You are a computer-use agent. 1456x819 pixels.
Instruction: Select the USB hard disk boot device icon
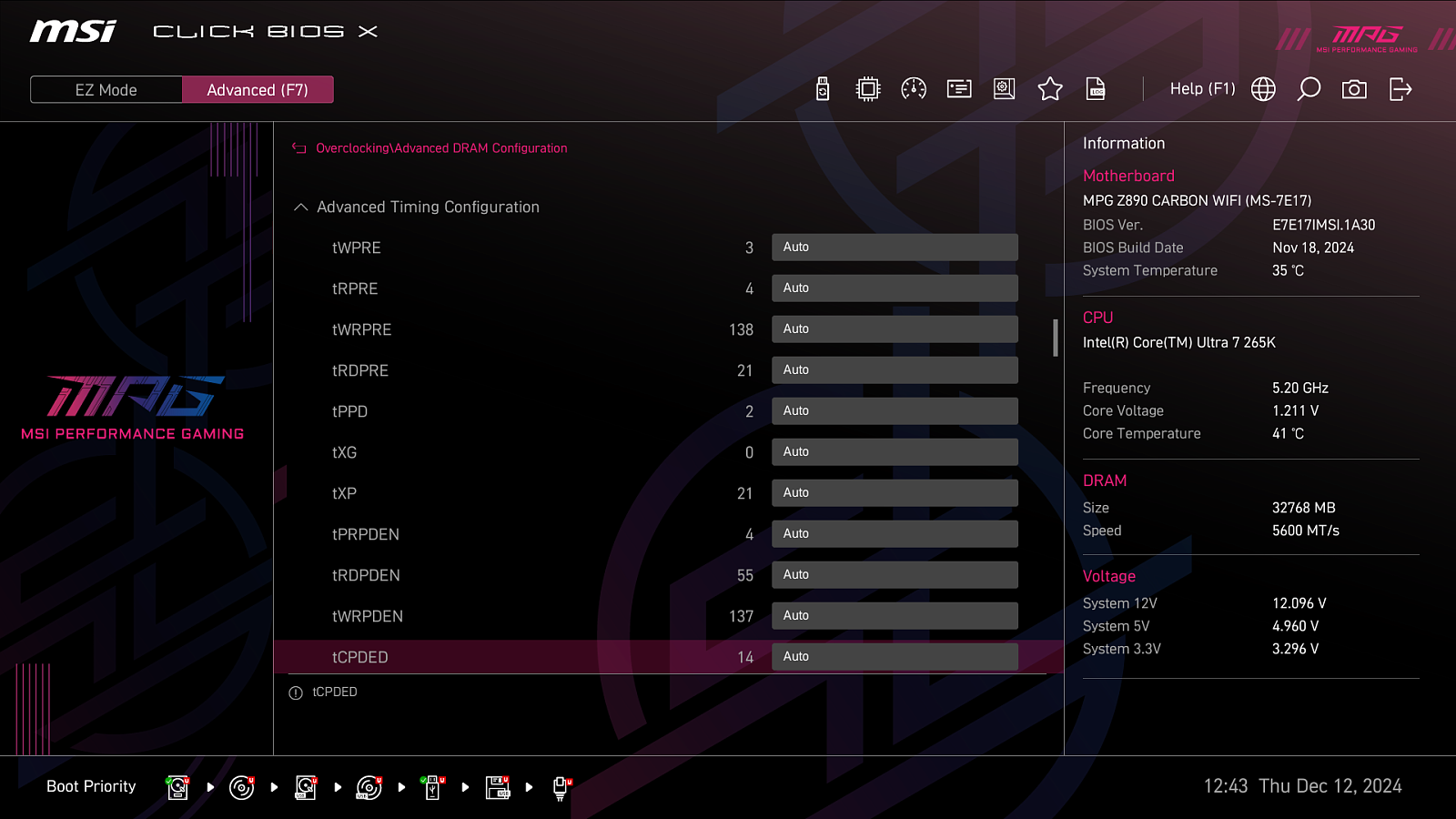click(x=307, y=787)
